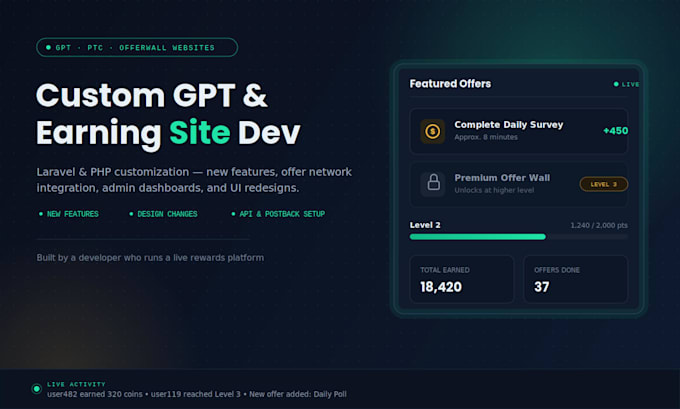Click the Laravel & PHP customization description

(x=194, y=180)
